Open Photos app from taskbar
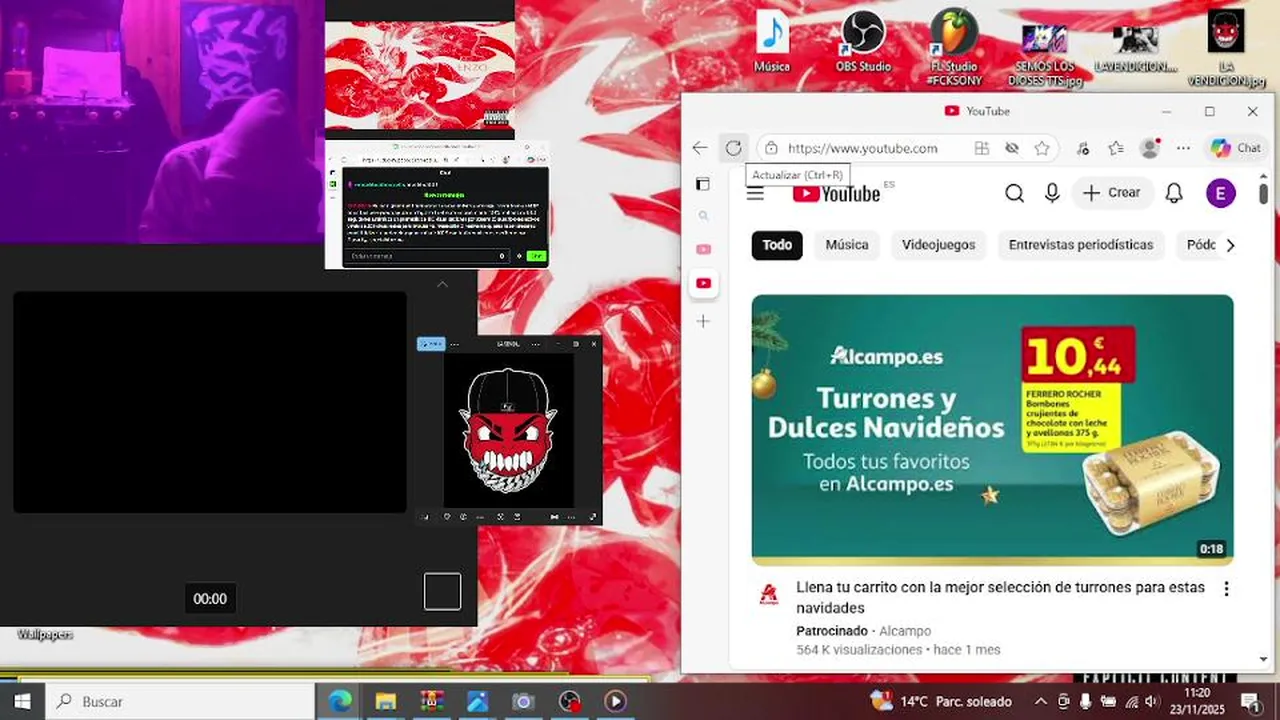 (477, 702)
